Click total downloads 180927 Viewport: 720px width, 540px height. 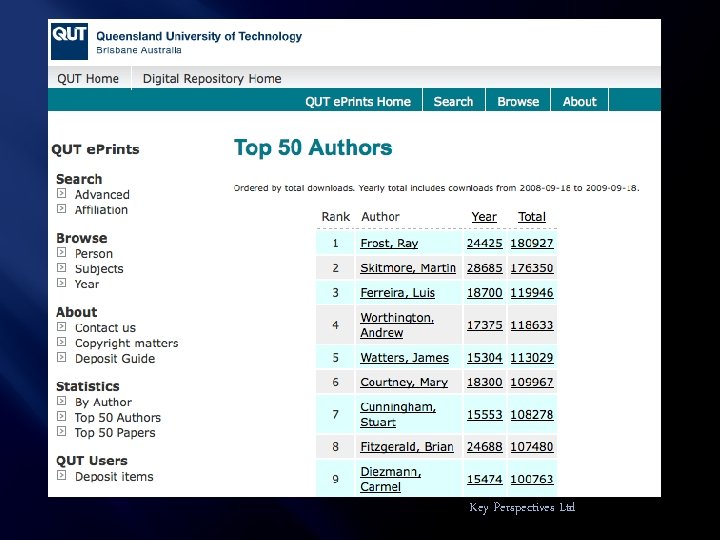(532, 243)
